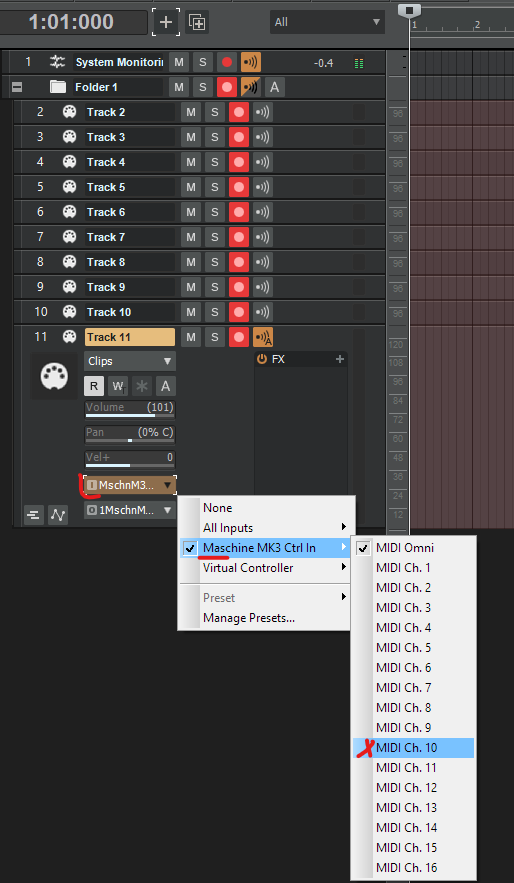Click the add track plus button
This screenshot has width=514, height=883.
click(166, 22)
